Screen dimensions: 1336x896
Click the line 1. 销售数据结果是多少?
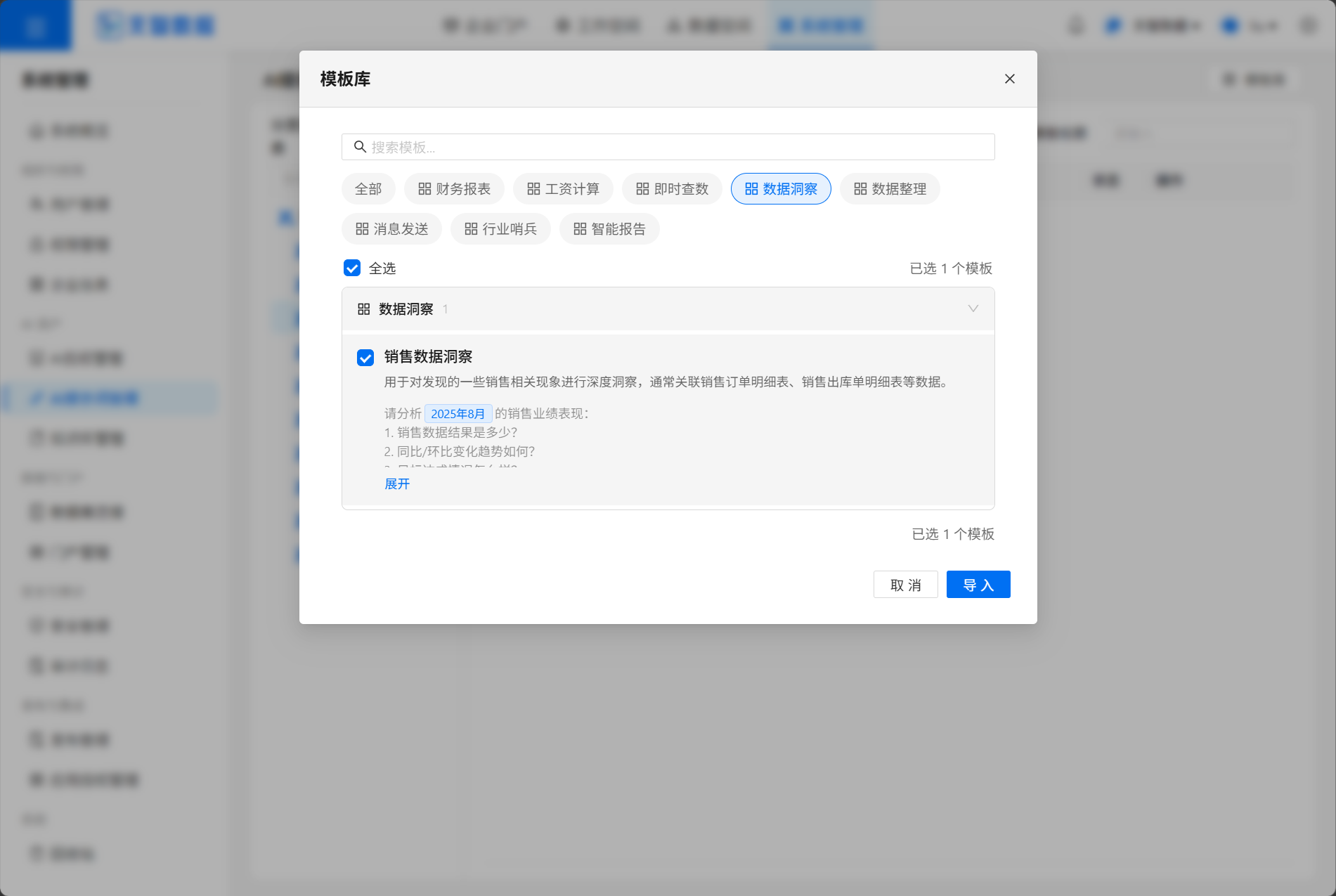click(x=450, y=432)
